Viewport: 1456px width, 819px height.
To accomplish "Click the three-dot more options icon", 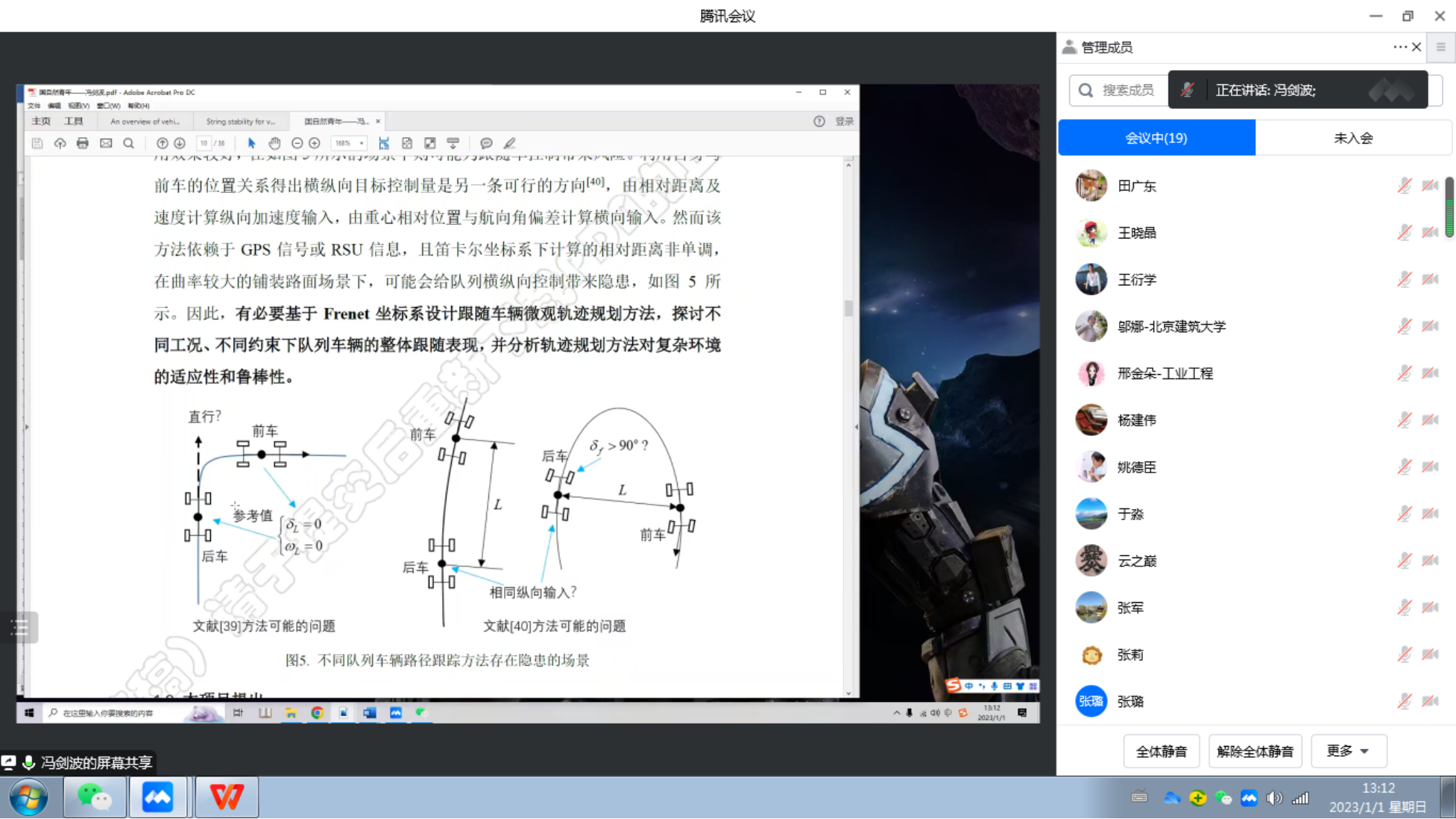I will (x=1399, y=47).
